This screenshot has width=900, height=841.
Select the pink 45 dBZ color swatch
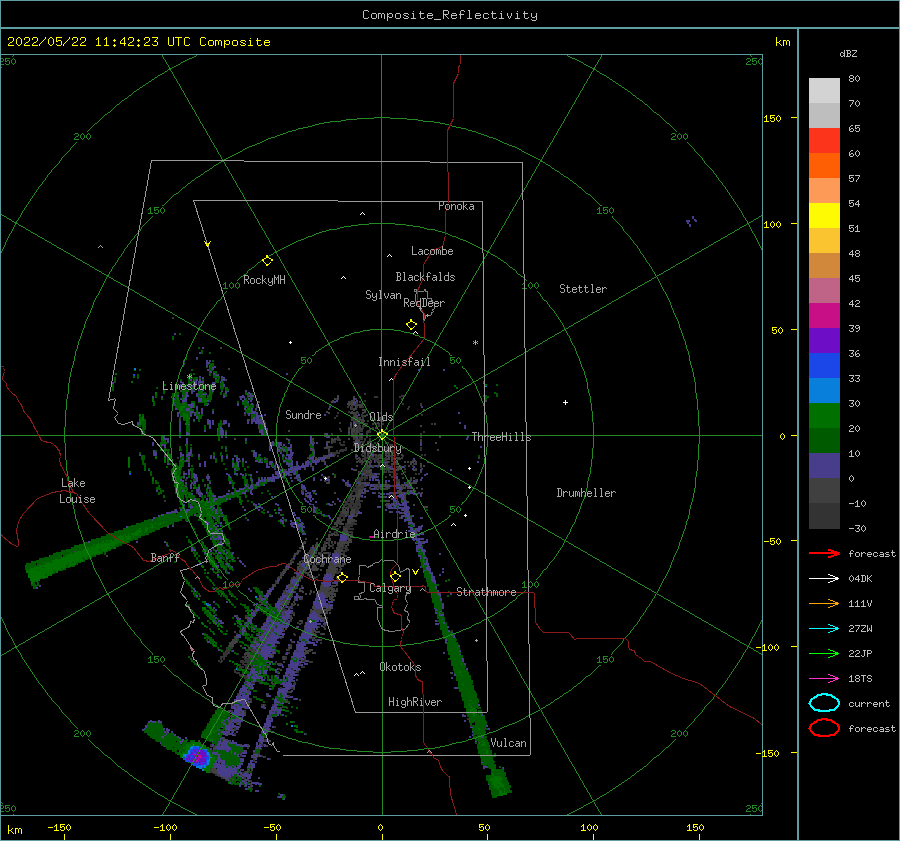(824, 290)
